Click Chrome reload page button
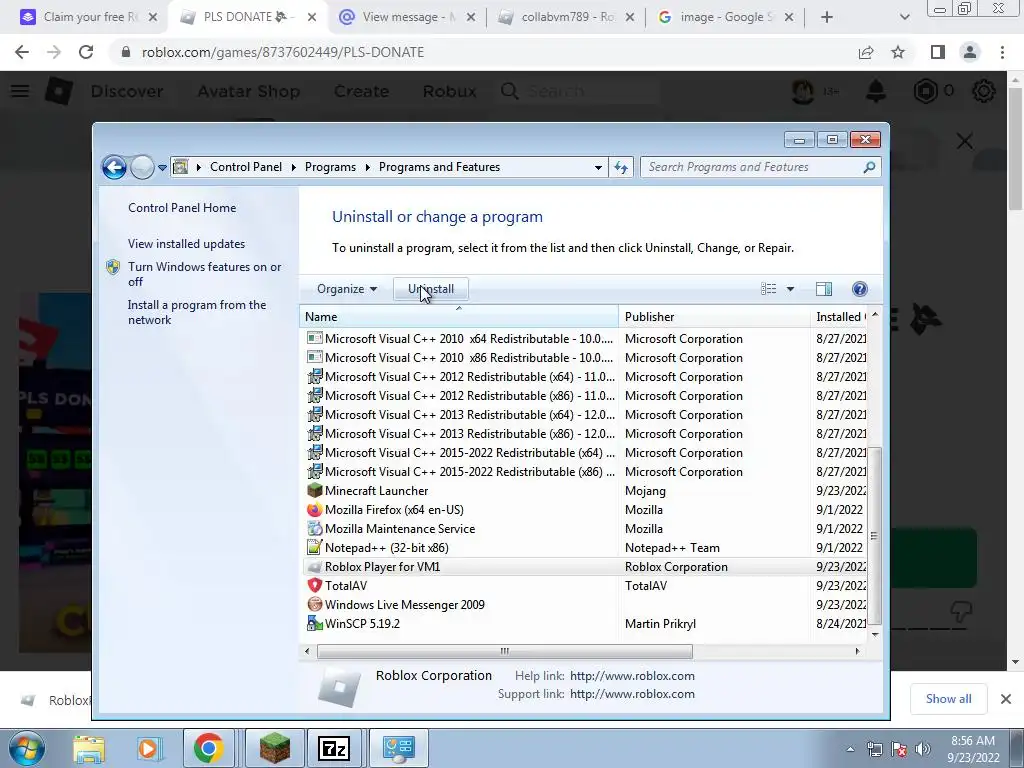1024x768 pixels. [86, 52]
